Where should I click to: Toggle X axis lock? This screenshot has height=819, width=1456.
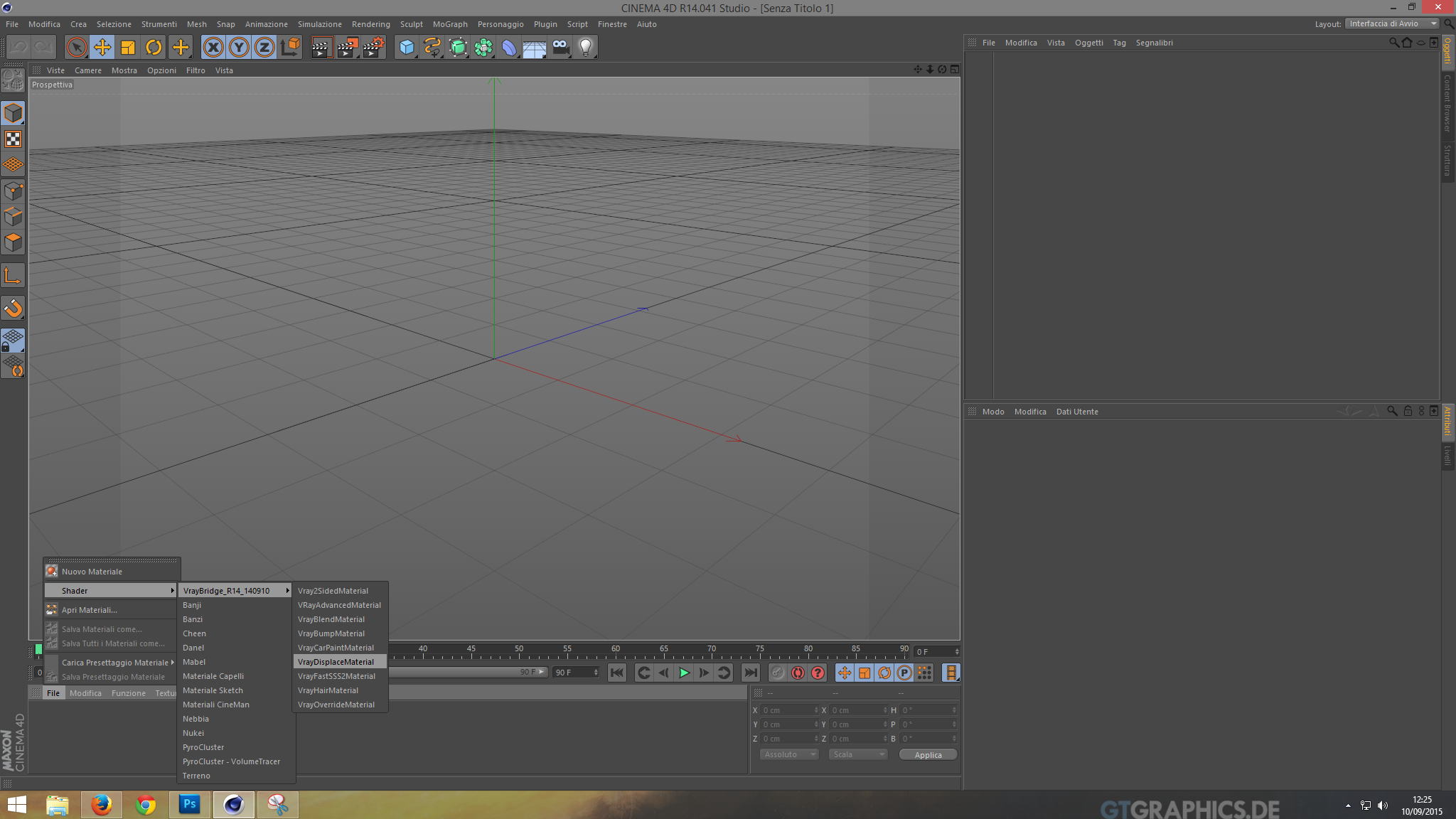point(213,48)
